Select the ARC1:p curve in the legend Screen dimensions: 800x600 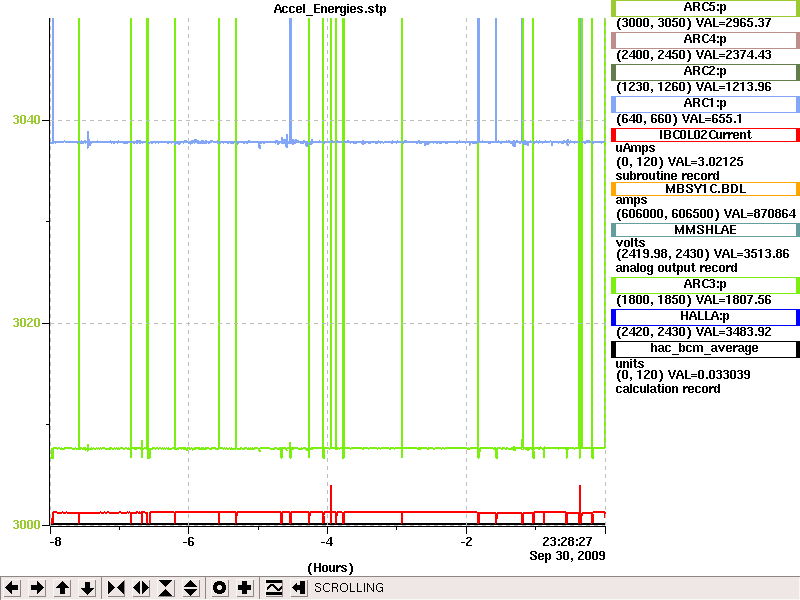(705, 104)
